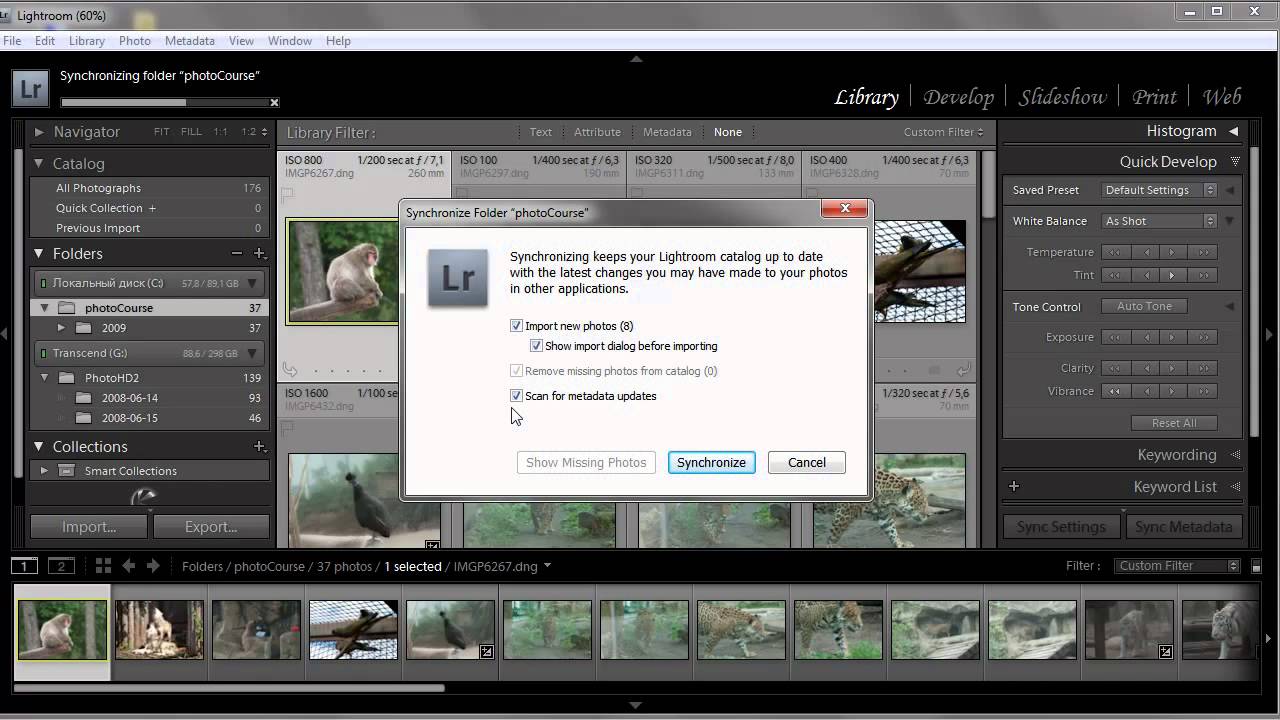Select the None library filter
This screenshot has height=720, width=1280.
(727, 132)
